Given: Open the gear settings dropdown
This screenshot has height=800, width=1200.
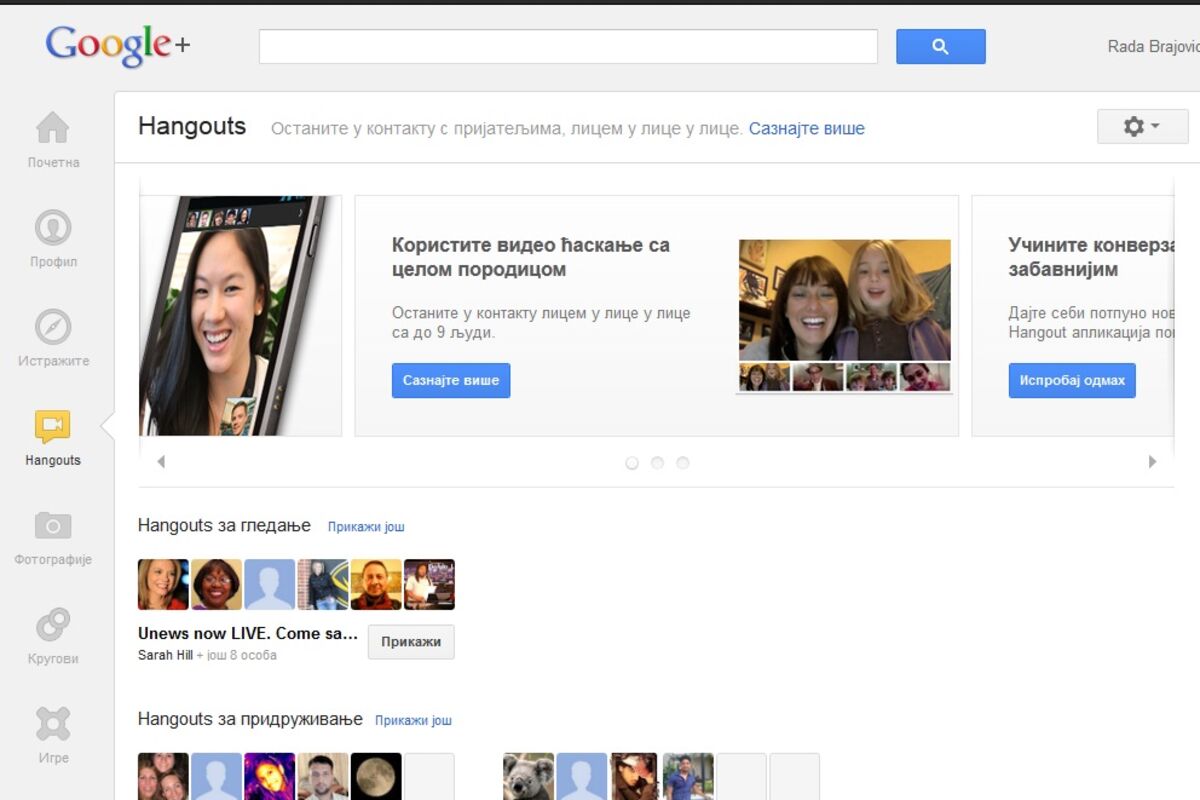Looking at the screenshot, I should [1141, 127].
